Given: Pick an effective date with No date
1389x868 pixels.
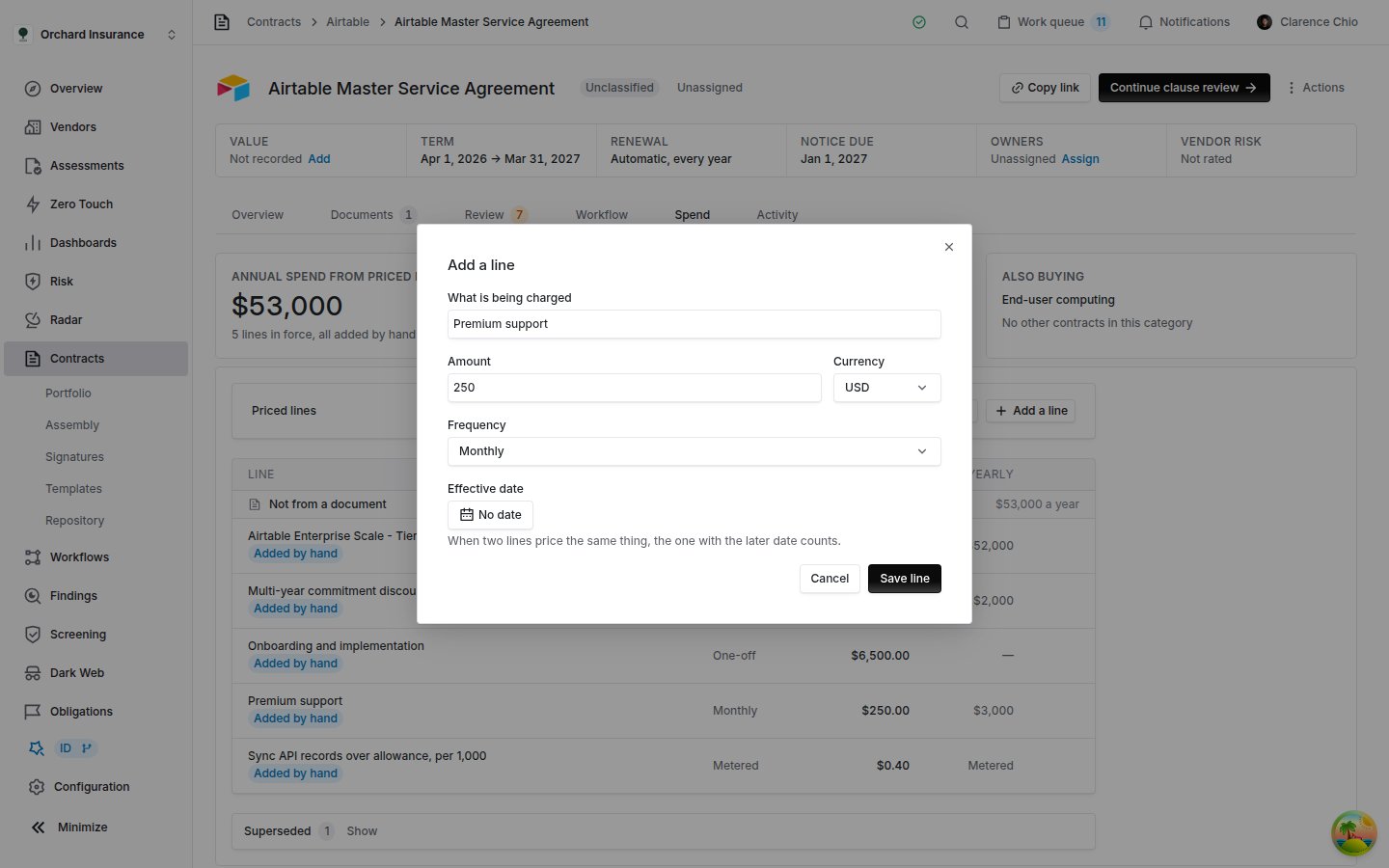Looking at the screenshot, I should click(490, 515).
